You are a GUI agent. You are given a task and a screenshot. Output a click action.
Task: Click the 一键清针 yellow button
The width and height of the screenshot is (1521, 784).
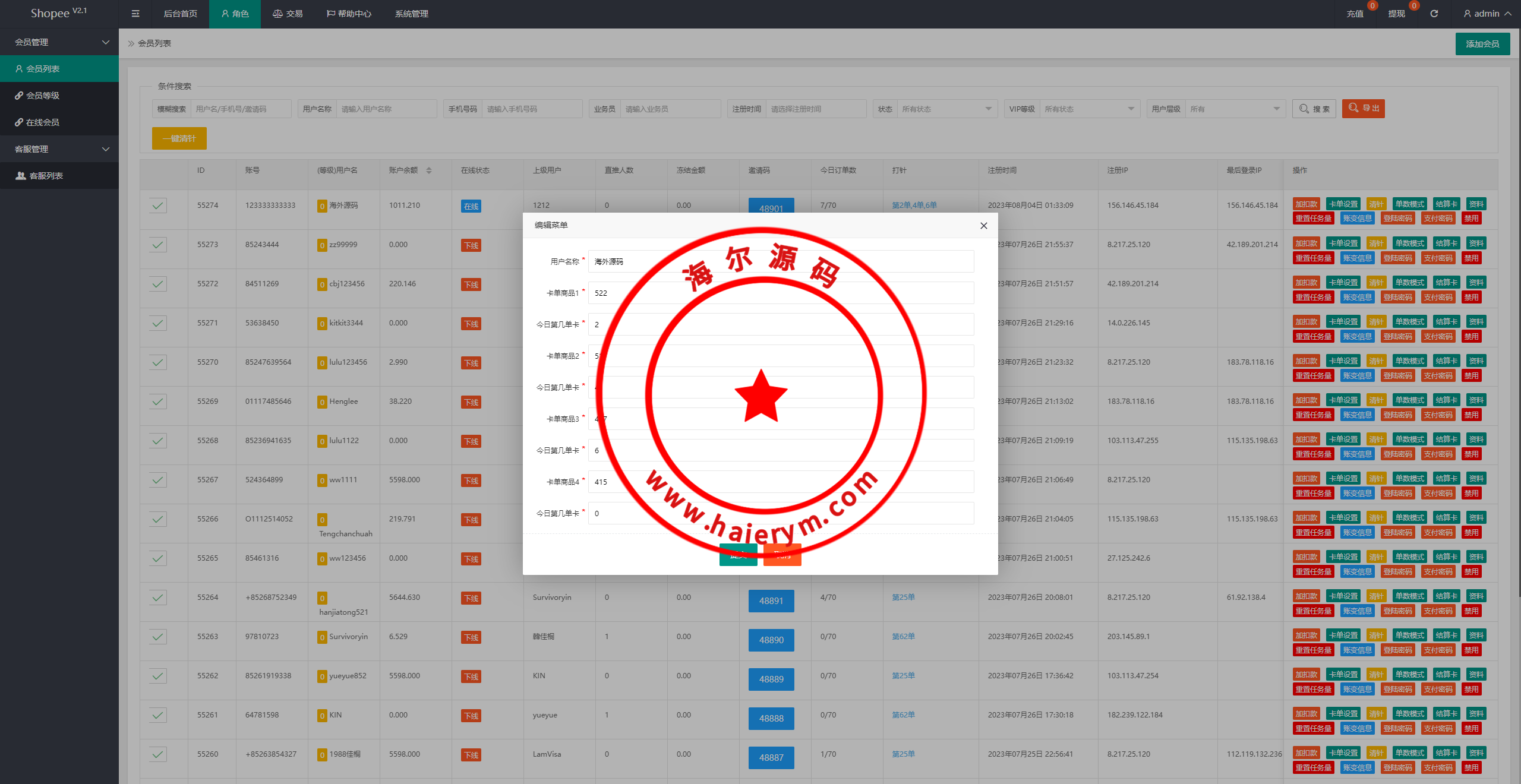coord(179,138)
